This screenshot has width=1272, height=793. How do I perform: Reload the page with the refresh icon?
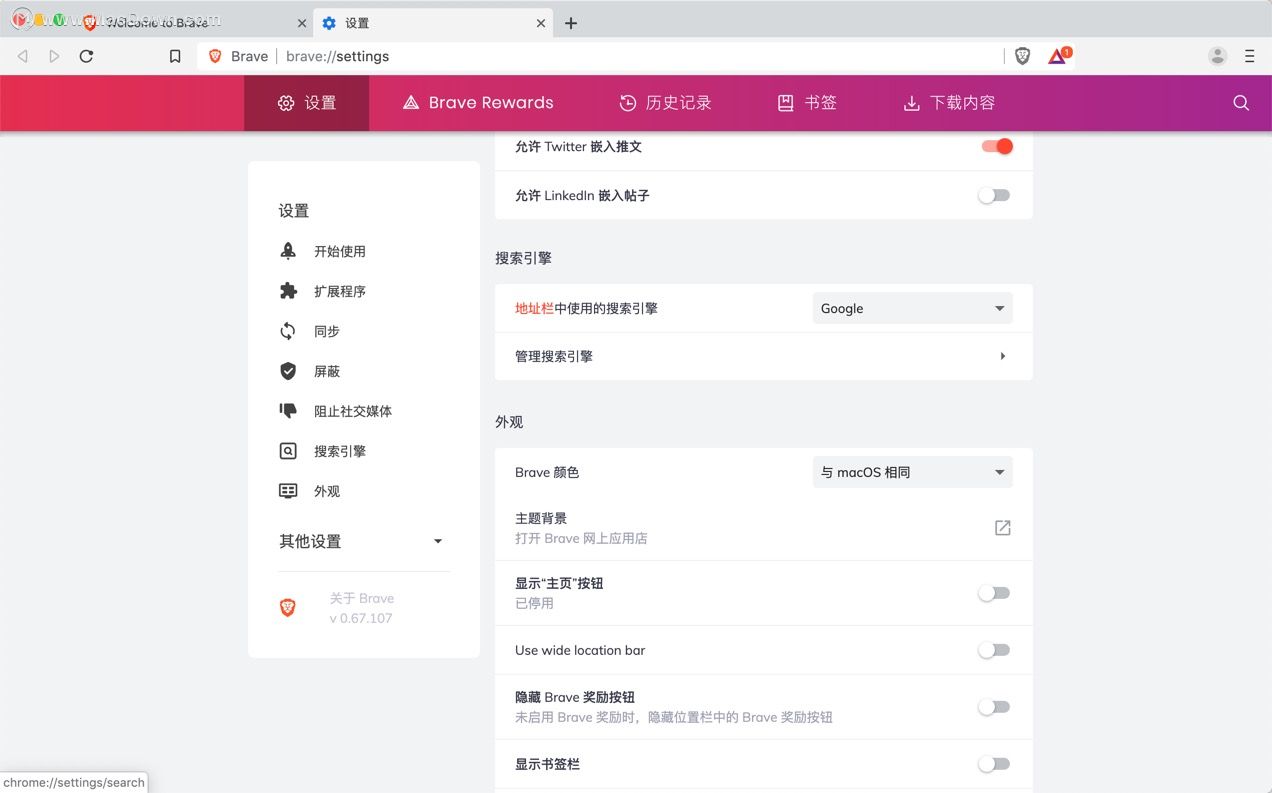pos(86,56)
